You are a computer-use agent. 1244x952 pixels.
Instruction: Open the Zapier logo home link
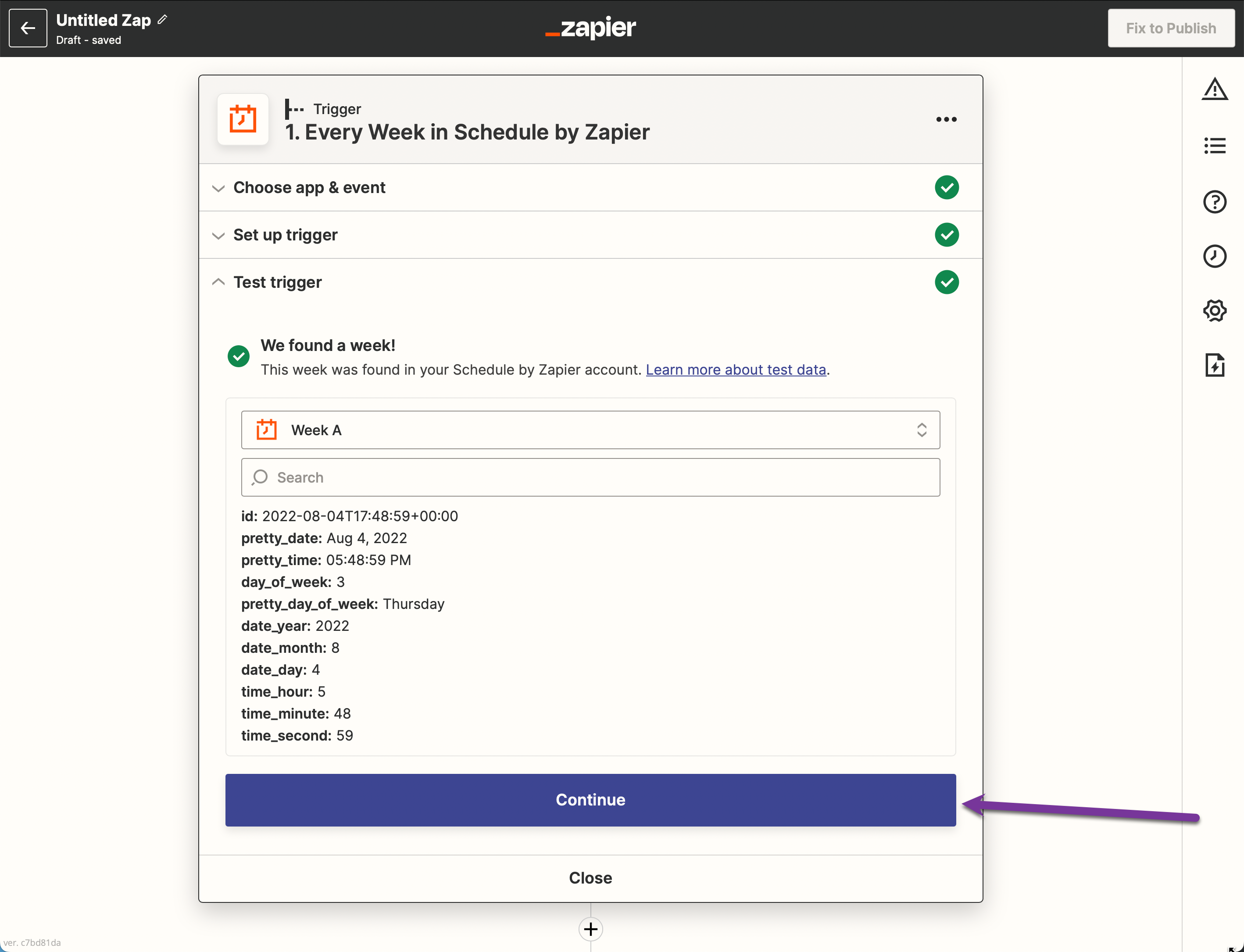tap(590, 27)
